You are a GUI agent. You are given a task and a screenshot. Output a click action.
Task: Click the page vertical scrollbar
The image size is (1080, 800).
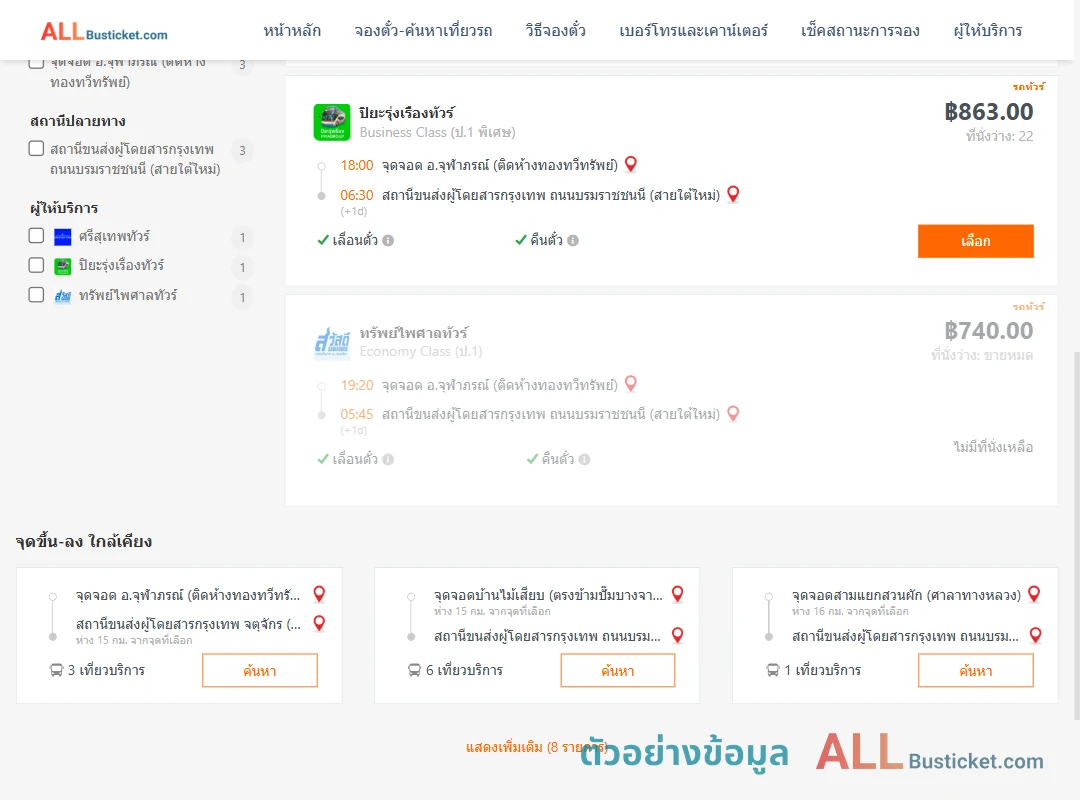[x=1076, y=534]
